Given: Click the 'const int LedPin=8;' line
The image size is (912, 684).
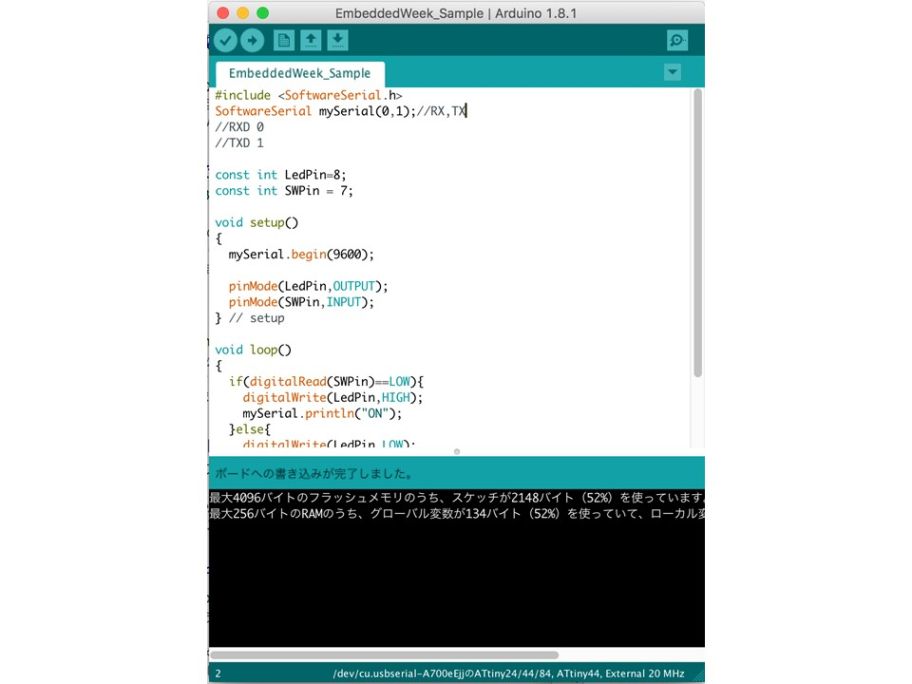Looking at the screenshot, I should tap(280, 174).
